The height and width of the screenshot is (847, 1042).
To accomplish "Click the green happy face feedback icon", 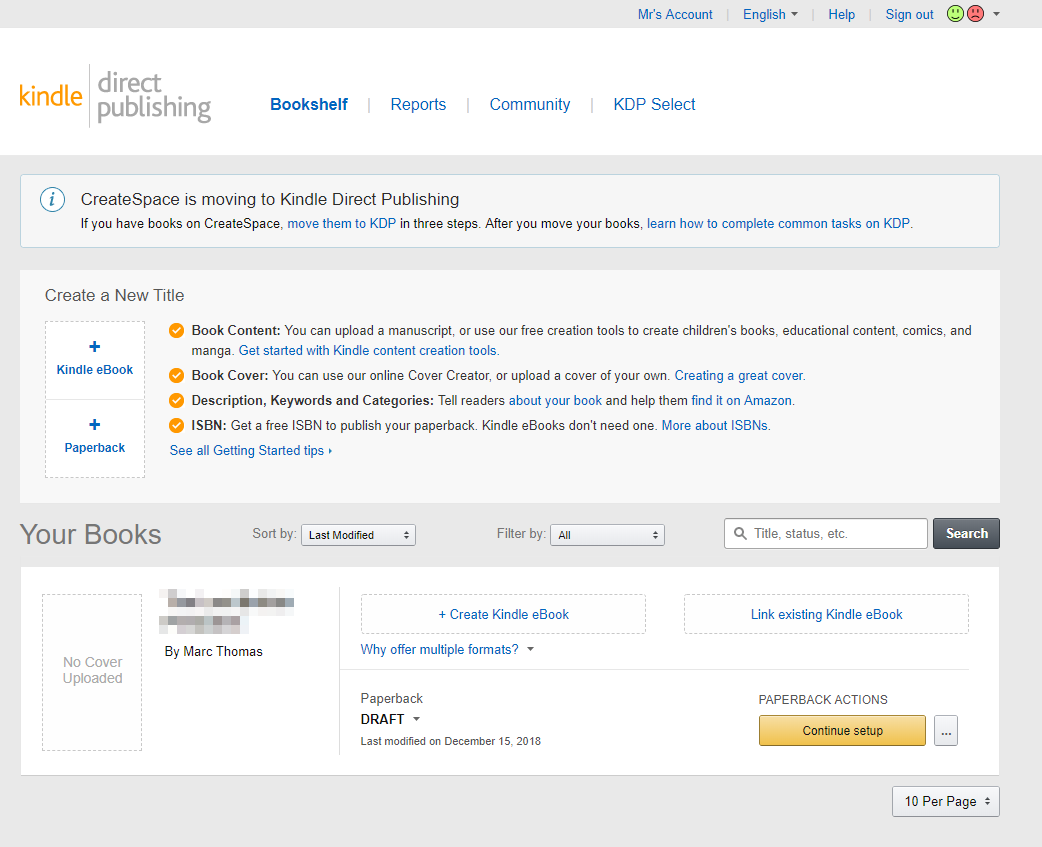I will (955, 13).
